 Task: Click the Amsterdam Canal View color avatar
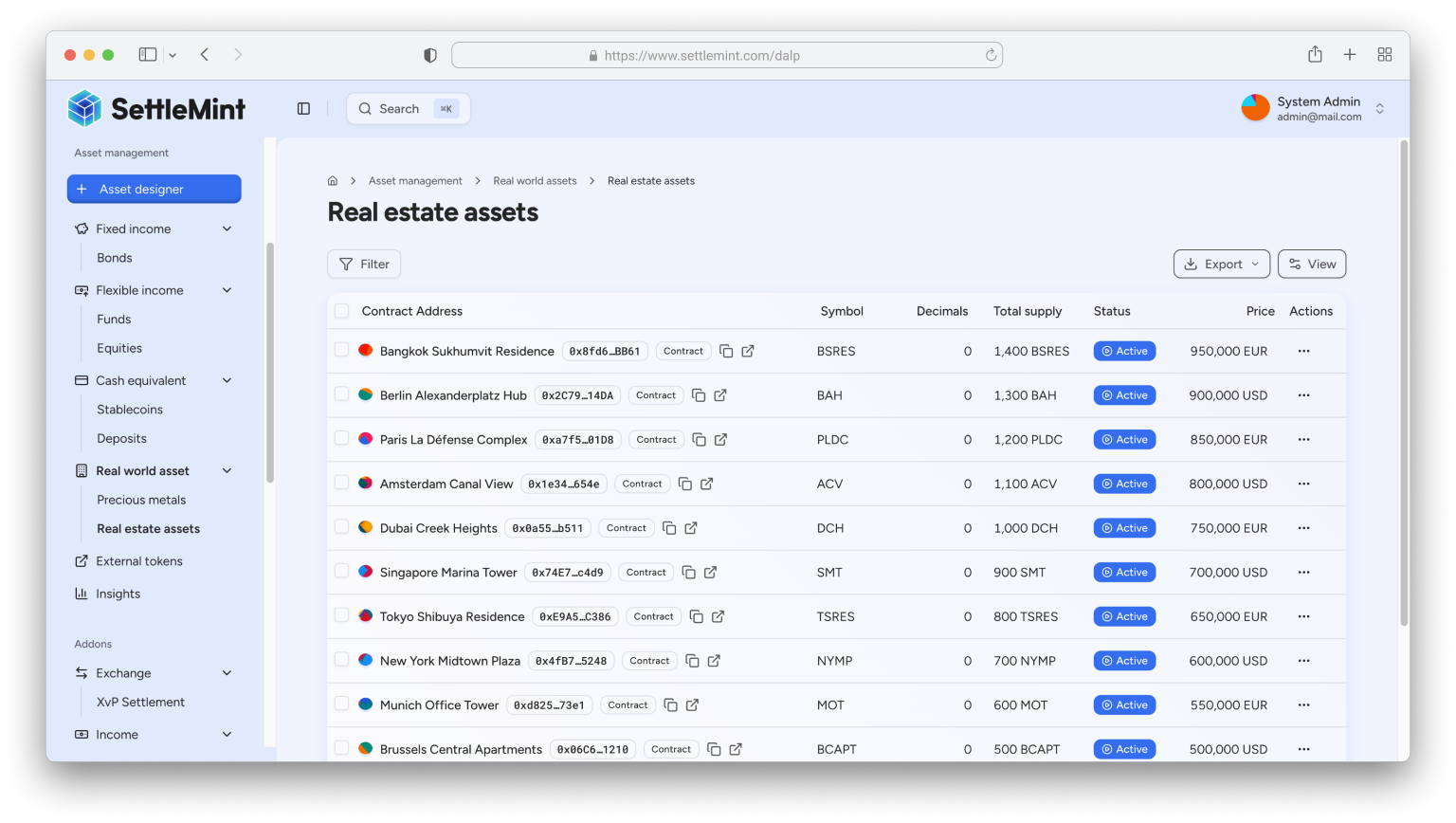pos(365,484)
